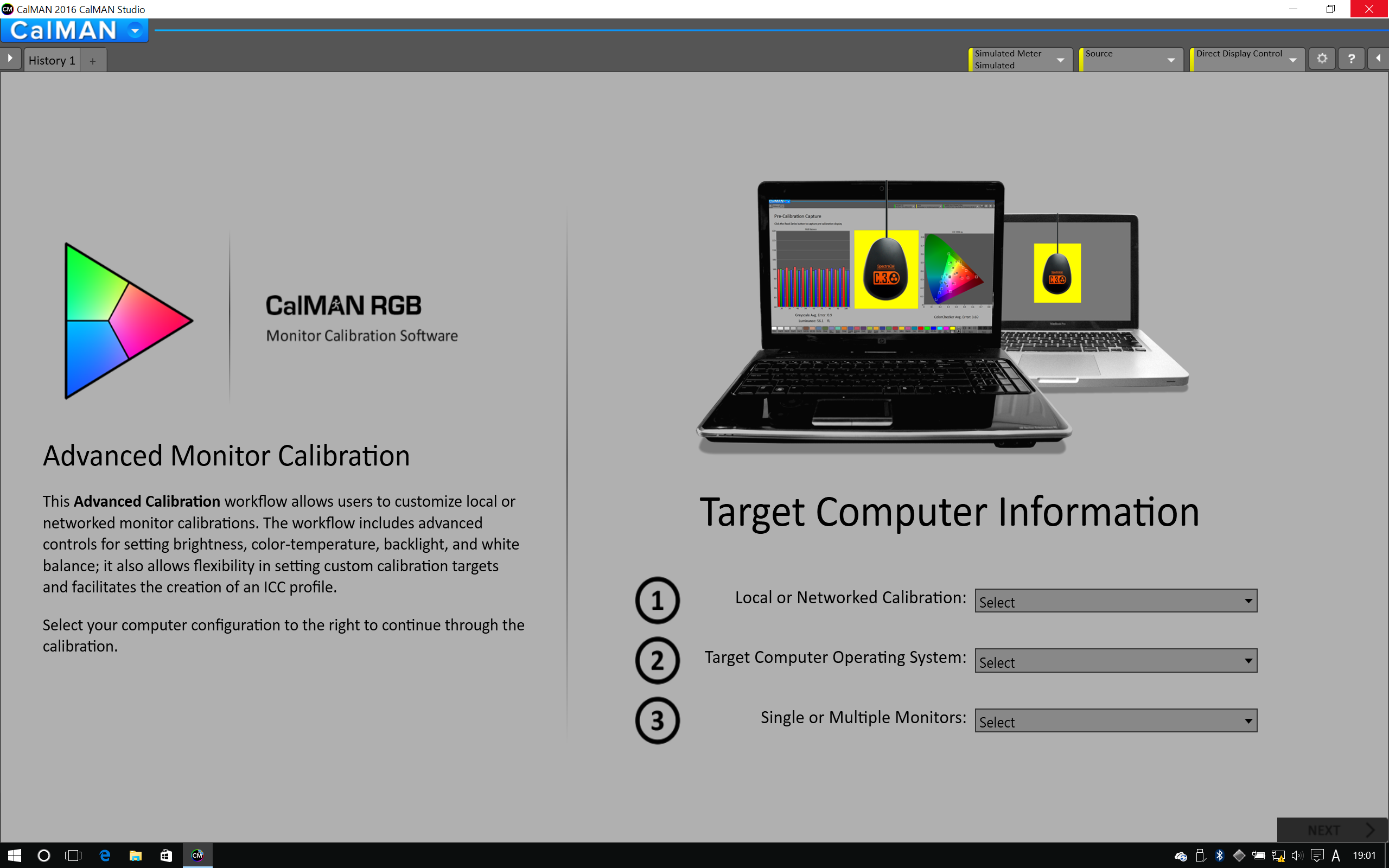Open battery power tray icon

[x=1259, y=856]
